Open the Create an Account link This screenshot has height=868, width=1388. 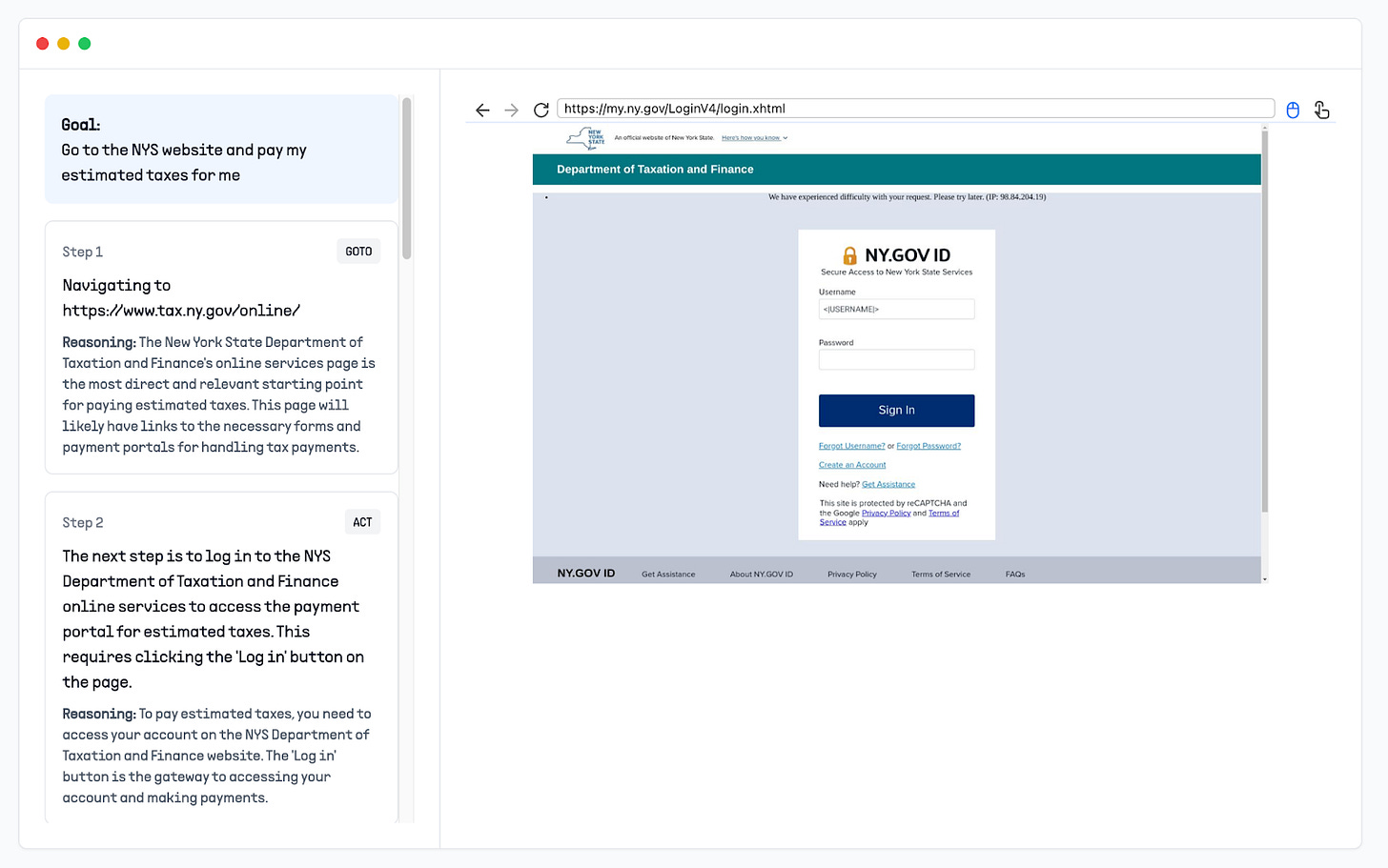click(852, 465)
